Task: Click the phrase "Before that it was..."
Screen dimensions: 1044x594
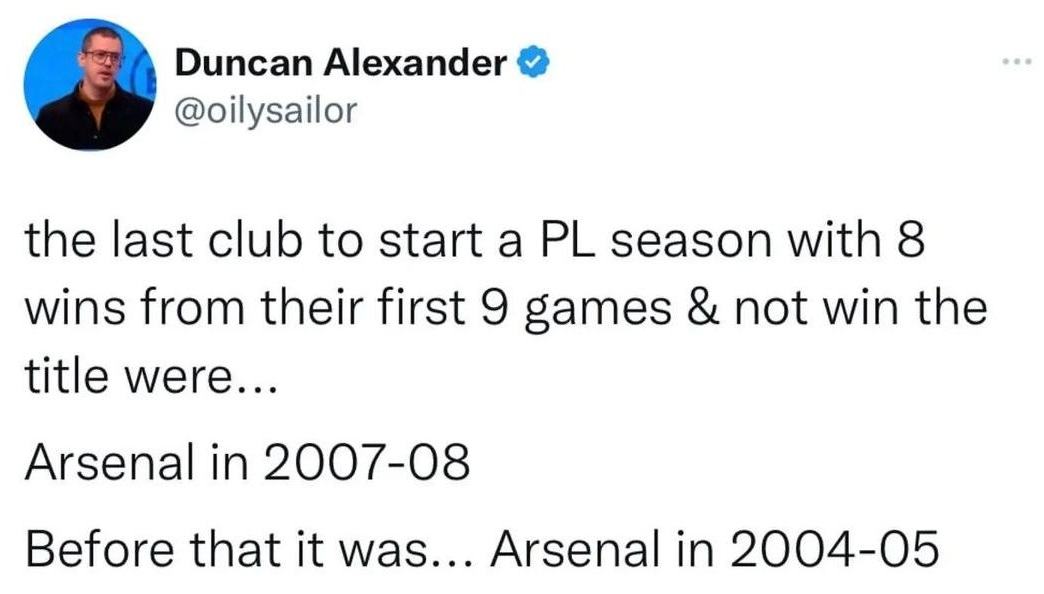Action: tap(250, 549)
